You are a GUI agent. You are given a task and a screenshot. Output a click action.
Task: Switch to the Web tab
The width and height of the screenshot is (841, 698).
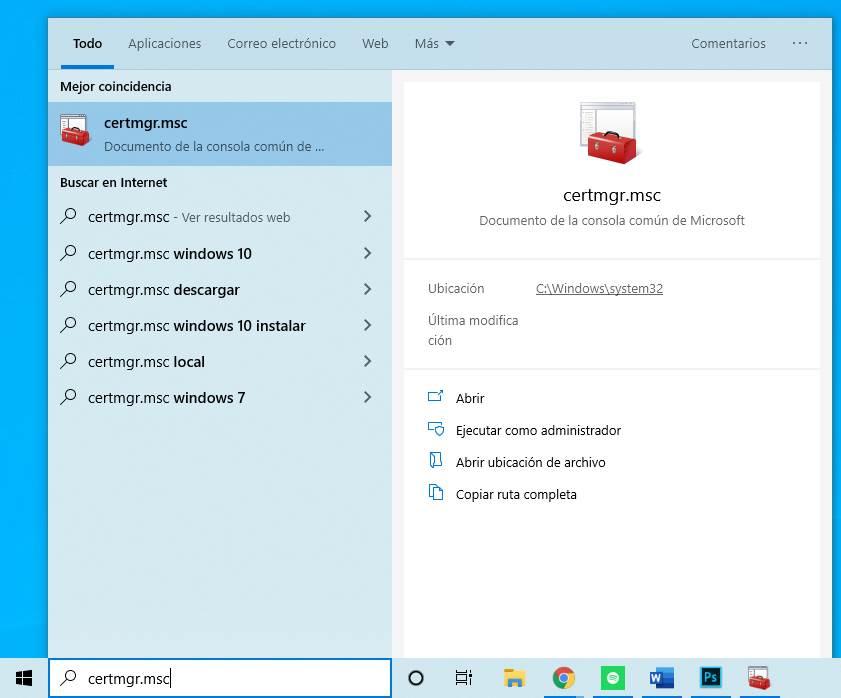click(375, 43)
